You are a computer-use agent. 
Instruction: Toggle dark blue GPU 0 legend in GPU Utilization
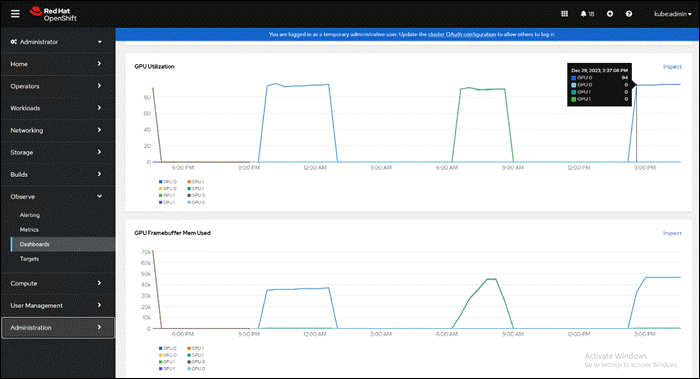(x=168, y=182)
